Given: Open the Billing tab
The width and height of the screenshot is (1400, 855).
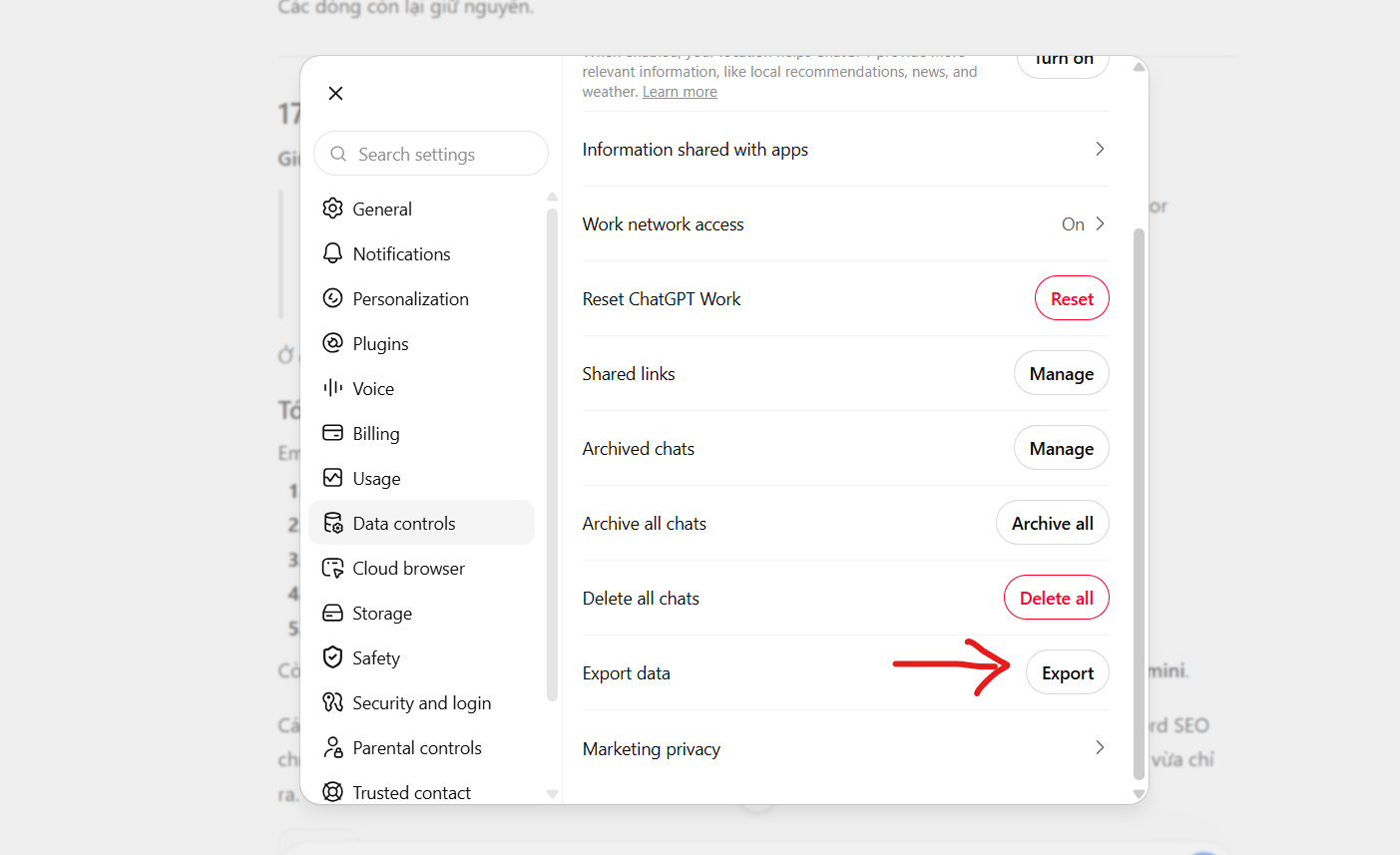Looking at the screenshot, I should tap(422, 433).
